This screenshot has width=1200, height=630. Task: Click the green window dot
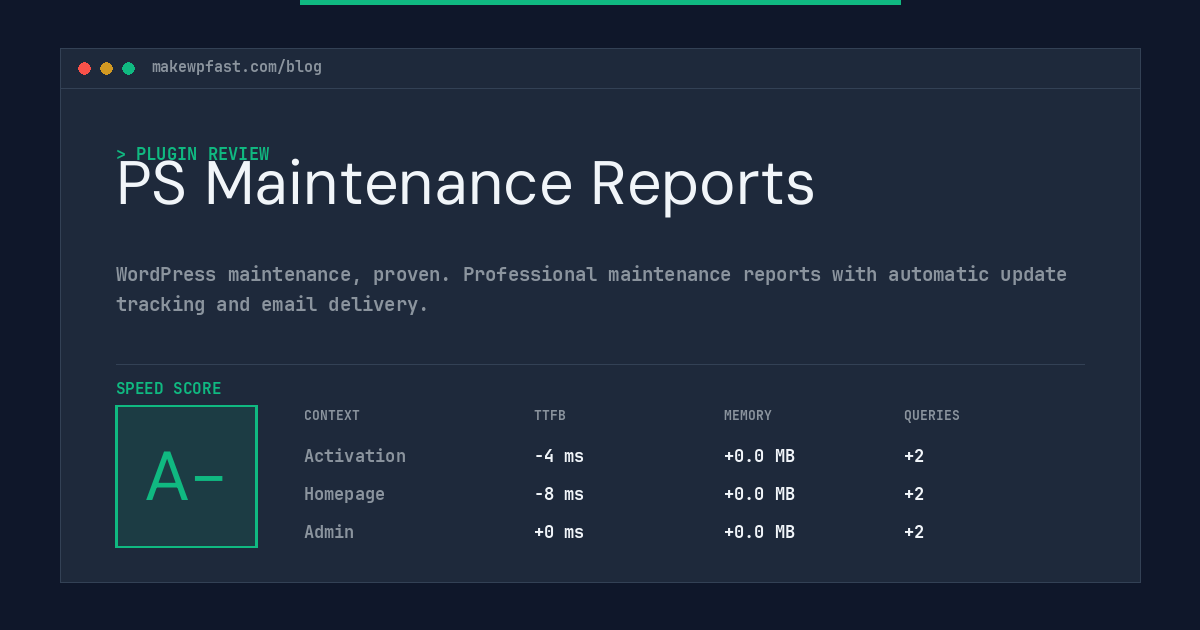128,68
